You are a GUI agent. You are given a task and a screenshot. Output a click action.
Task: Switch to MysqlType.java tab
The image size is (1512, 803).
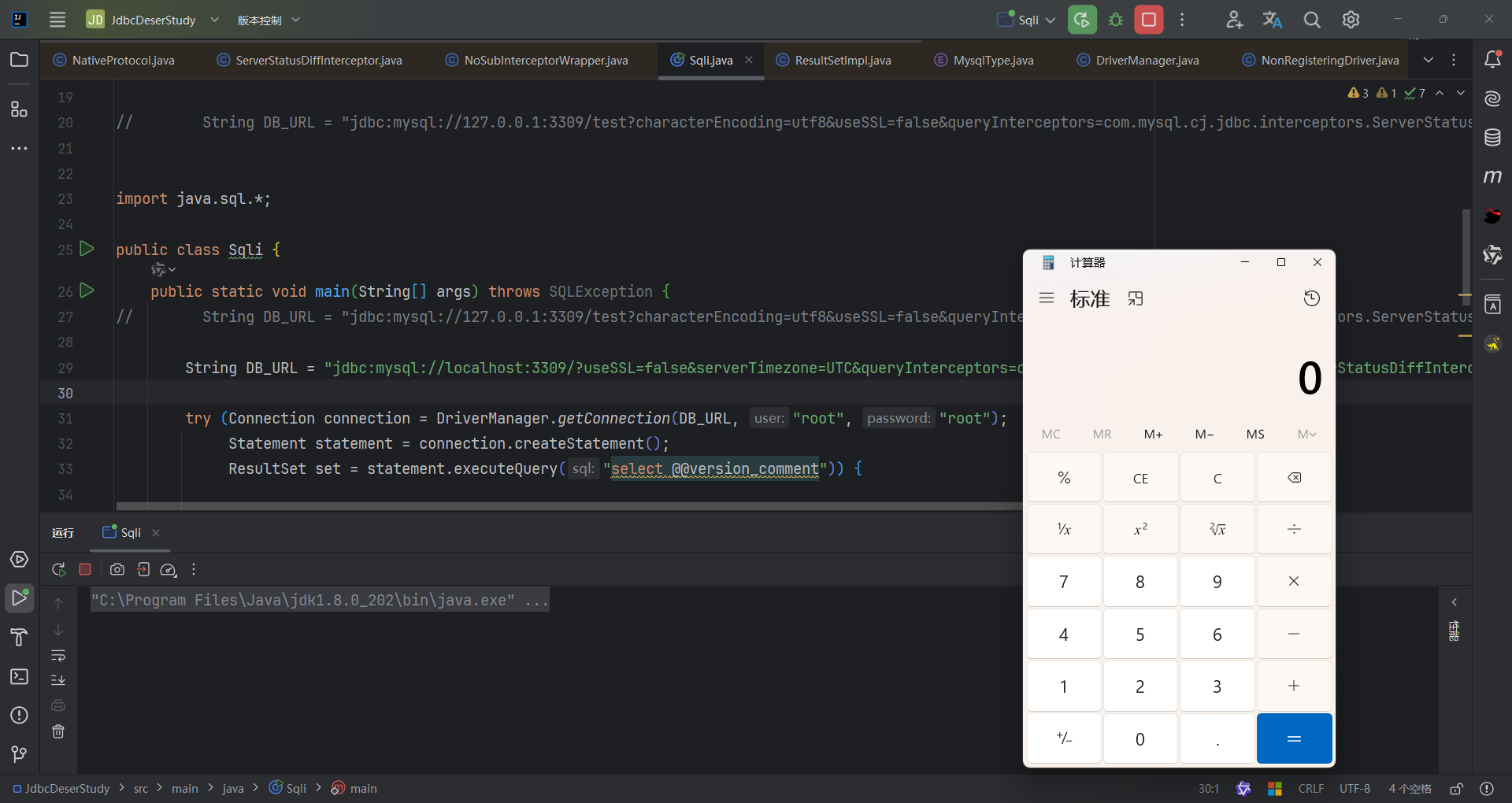pos(984,60)
